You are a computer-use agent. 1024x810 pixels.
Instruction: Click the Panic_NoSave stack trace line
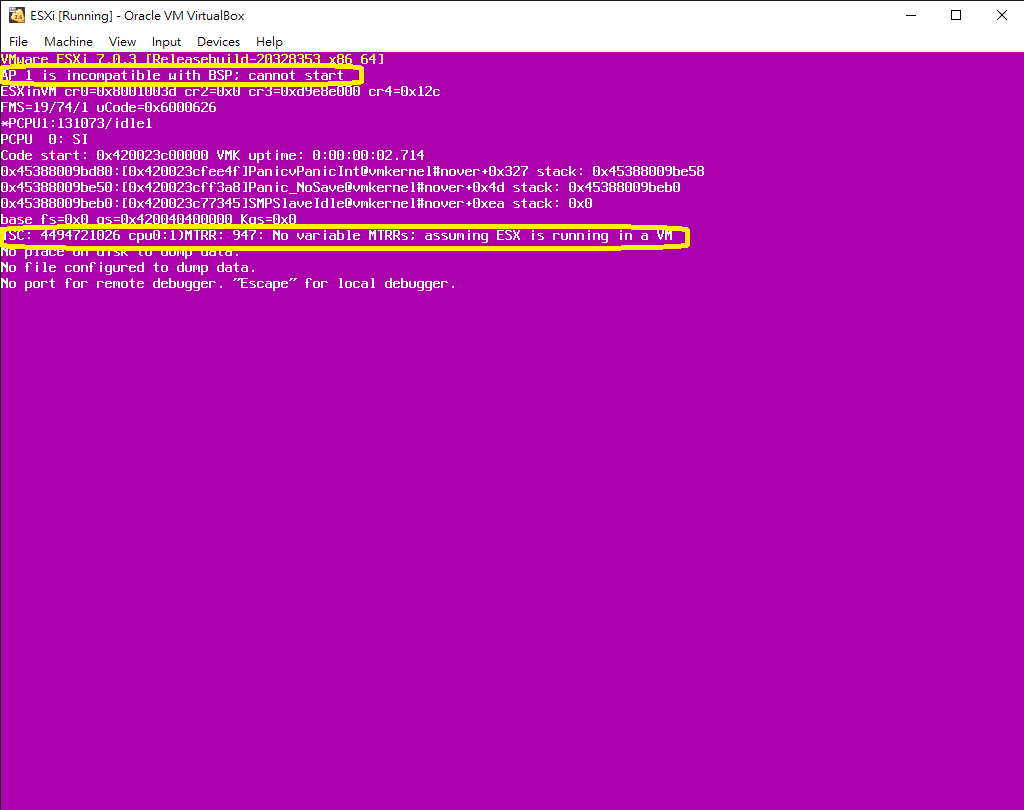(x=341, y=187)
